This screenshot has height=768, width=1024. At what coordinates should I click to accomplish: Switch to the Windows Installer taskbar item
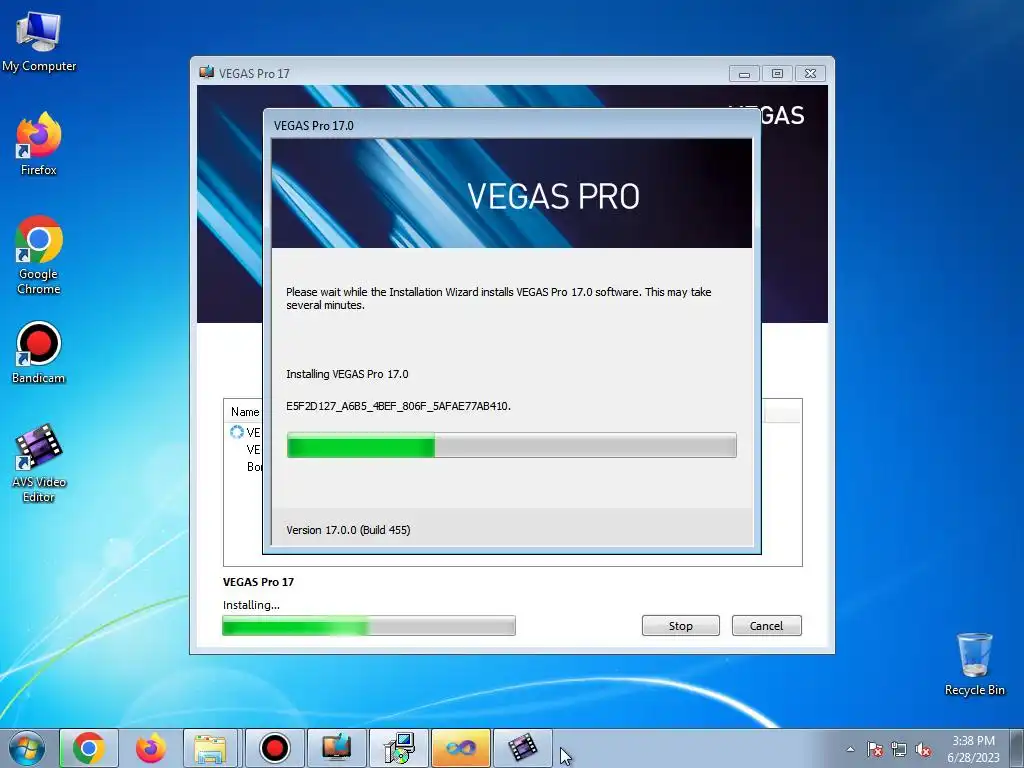398,748
